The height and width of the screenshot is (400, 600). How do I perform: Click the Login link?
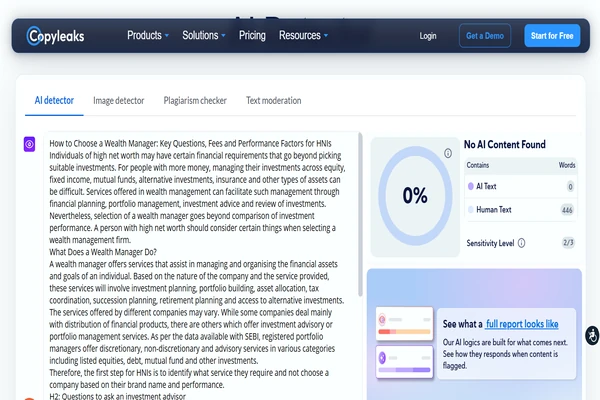(427, 36)
